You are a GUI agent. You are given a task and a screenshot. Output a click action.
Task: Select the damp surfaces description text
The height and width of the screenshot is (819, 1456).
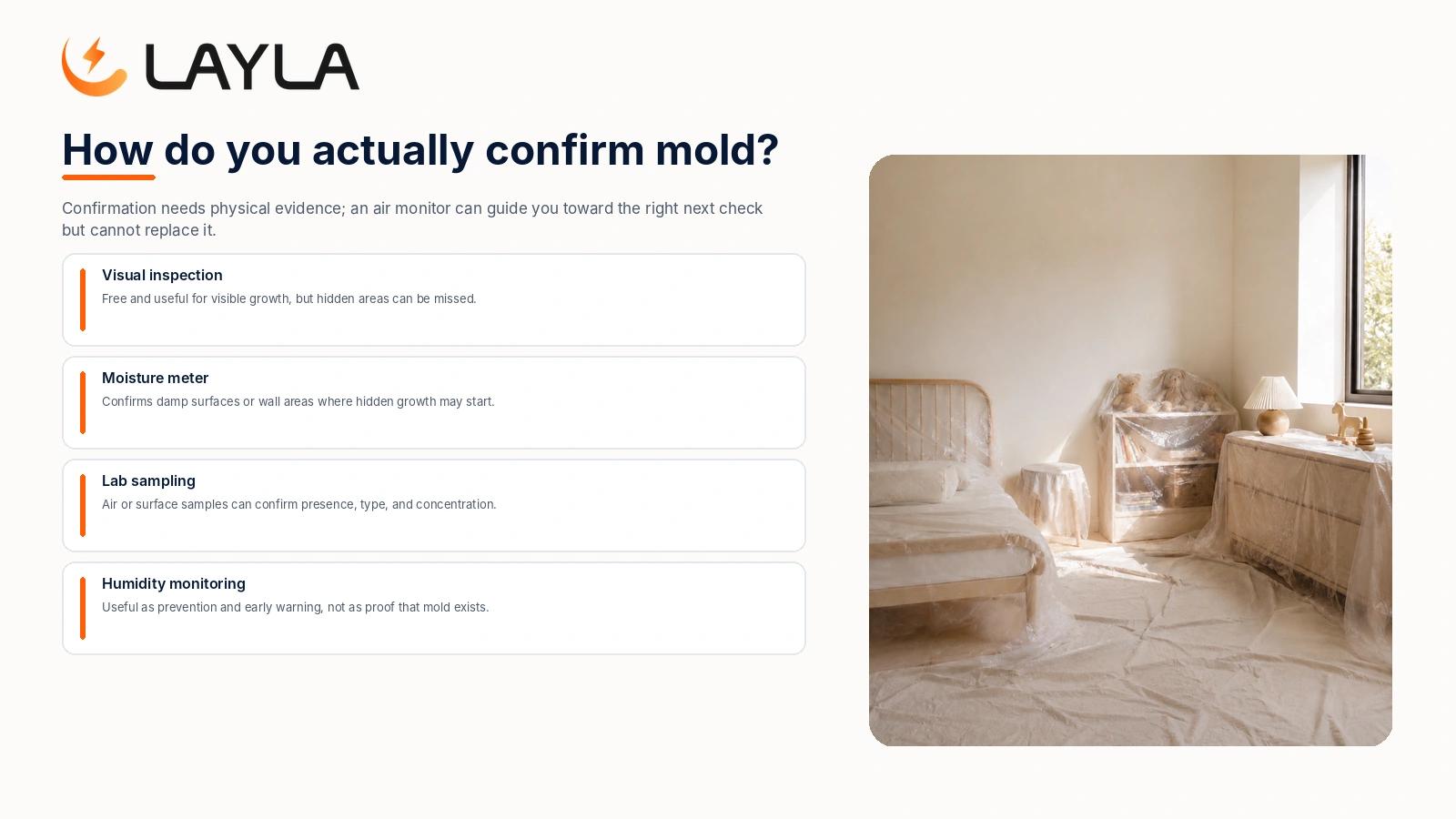pos(298,401)
